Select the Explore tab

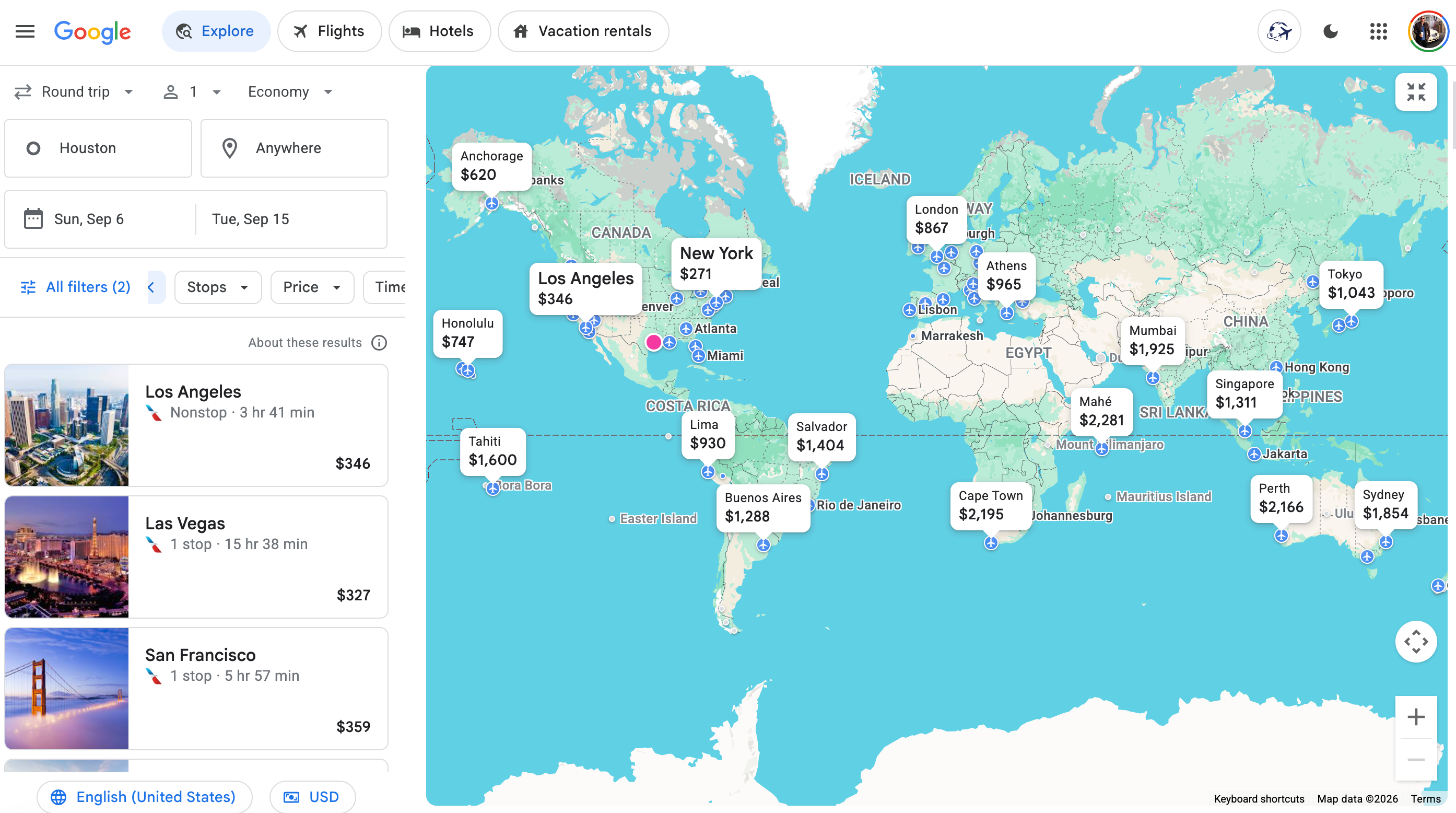(x=216, y=31)
